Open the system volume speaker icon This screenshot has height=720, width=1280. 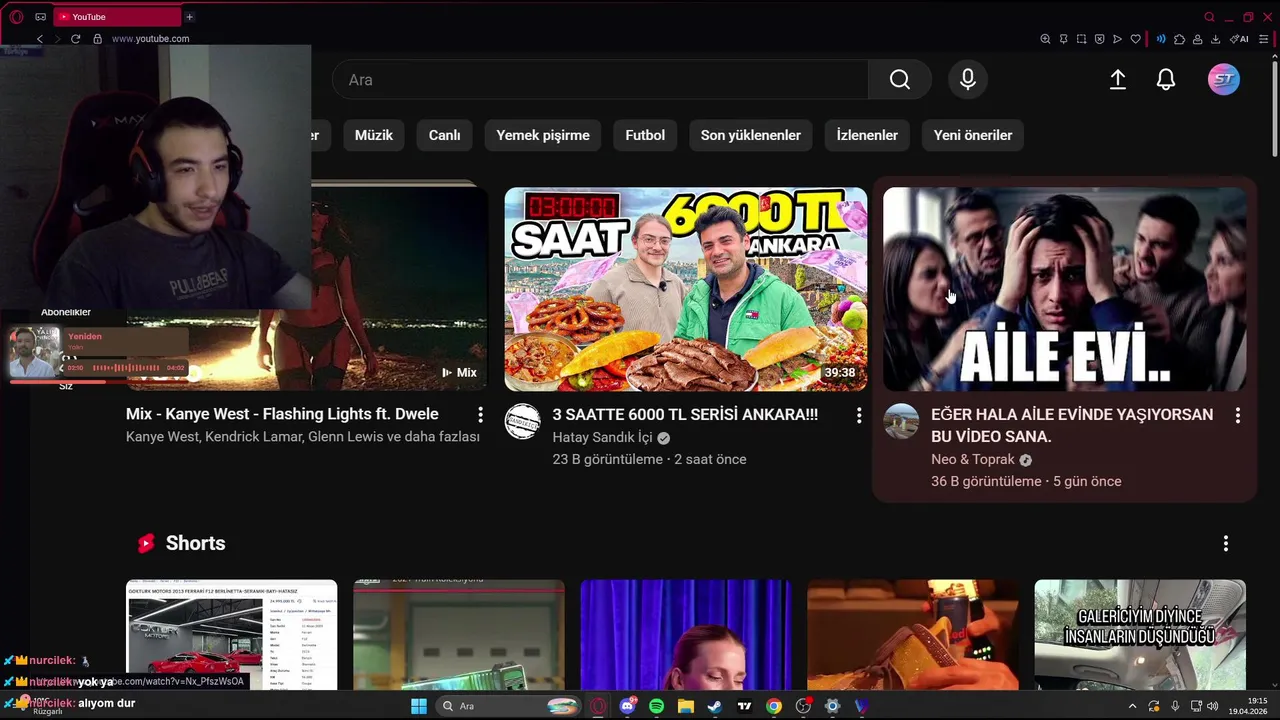tap(1213, 706)
